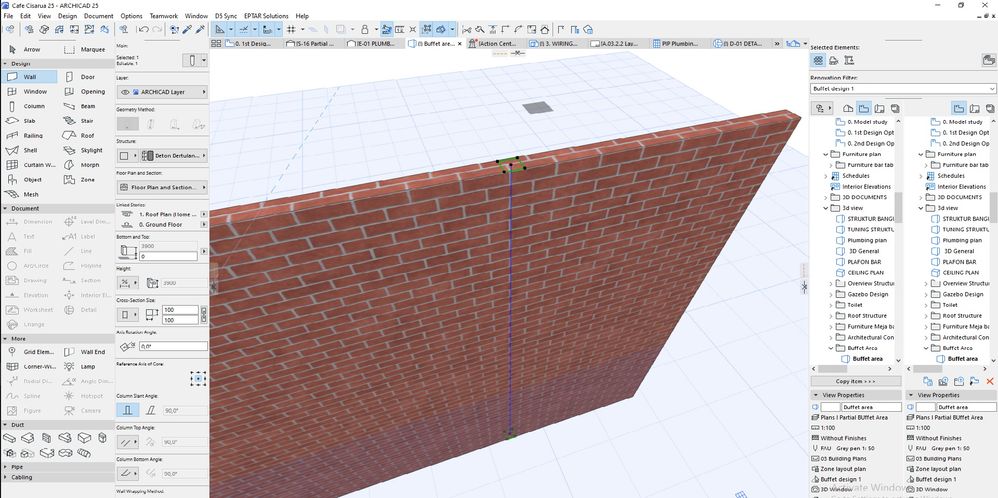The image size is (998, 498).
Task: Toggle slanted column option
Action: coord(151,411)
